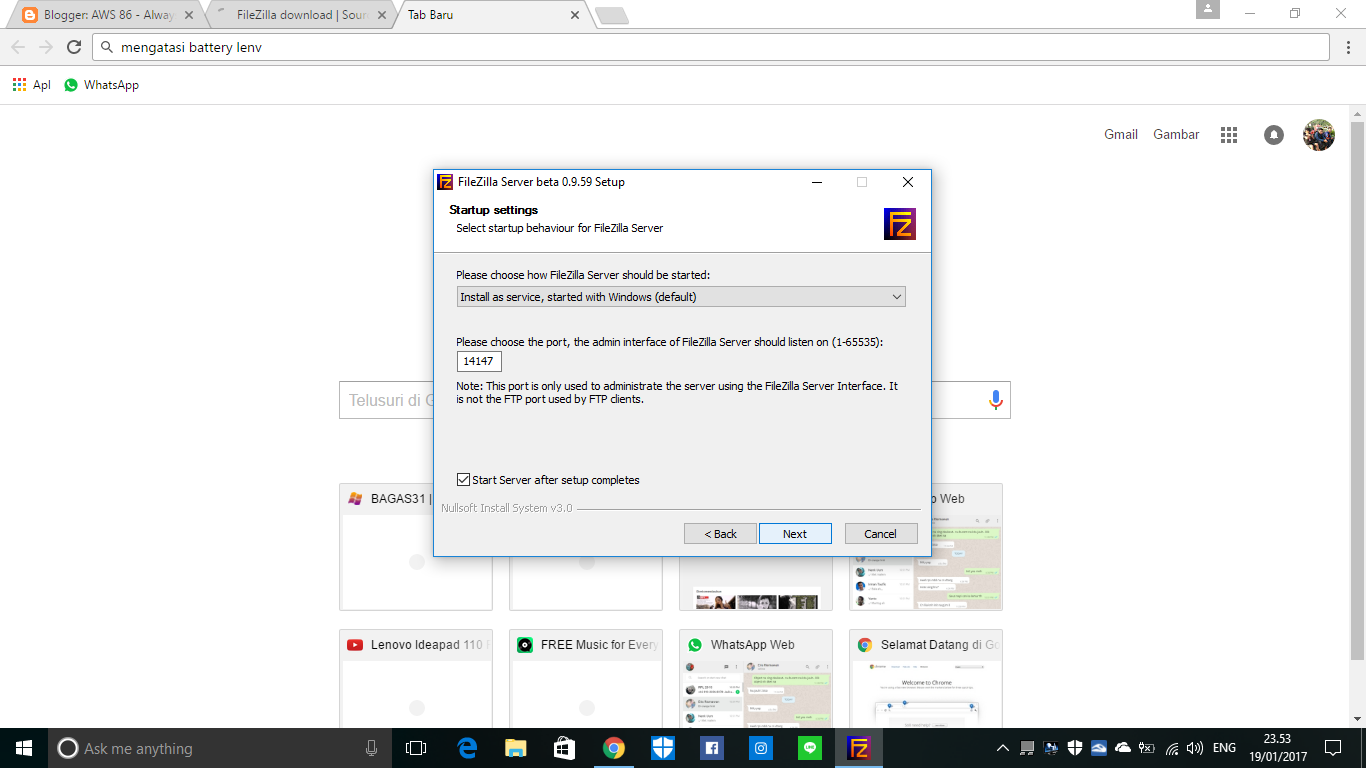Viewport: 1366px width, 768px height.
Task: Open the Gmail link
Action: 1121,134
